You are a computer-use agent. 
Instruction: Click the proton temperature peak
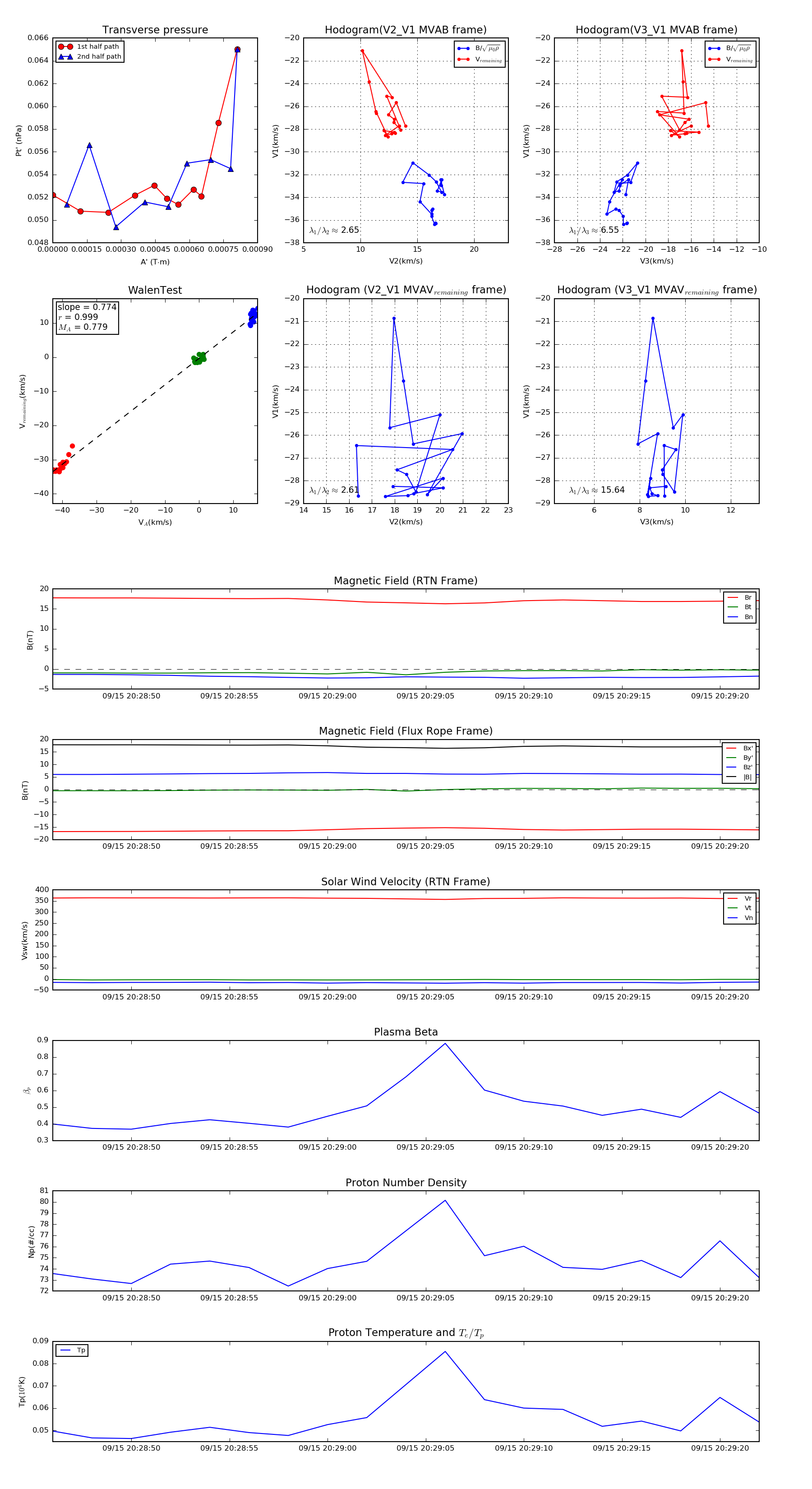click(445, 1351)
